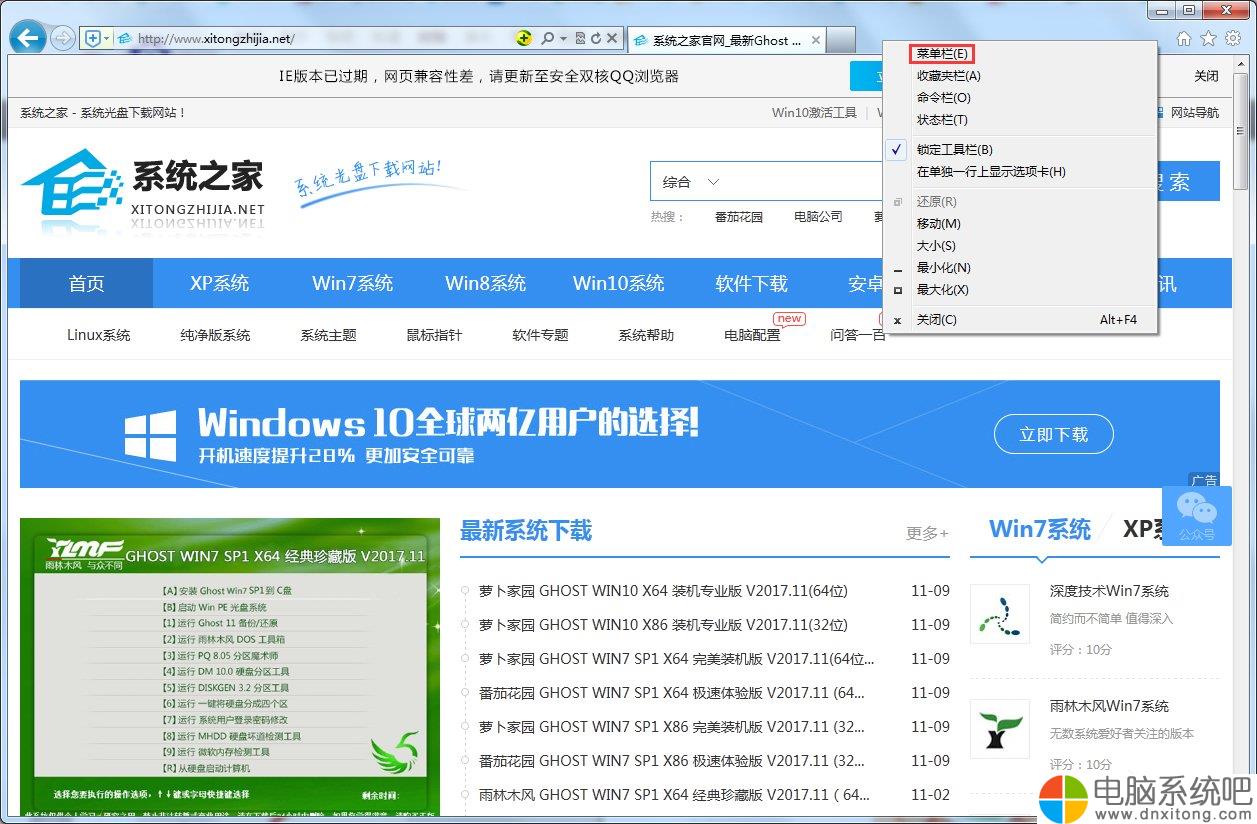Viewport: 1257px width, 824px height.
Task: Click the WeChat 公众号 floating icon
Action: pos(1196,516)
